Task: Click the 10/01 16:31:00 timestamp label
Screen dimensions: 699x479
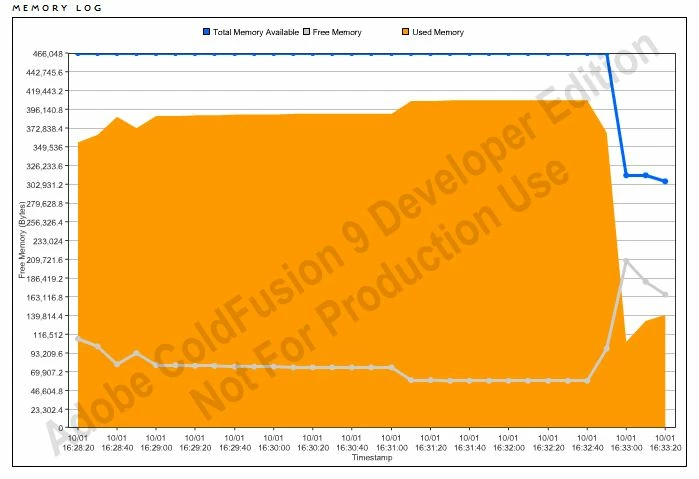Action: [x=391, y=442]
